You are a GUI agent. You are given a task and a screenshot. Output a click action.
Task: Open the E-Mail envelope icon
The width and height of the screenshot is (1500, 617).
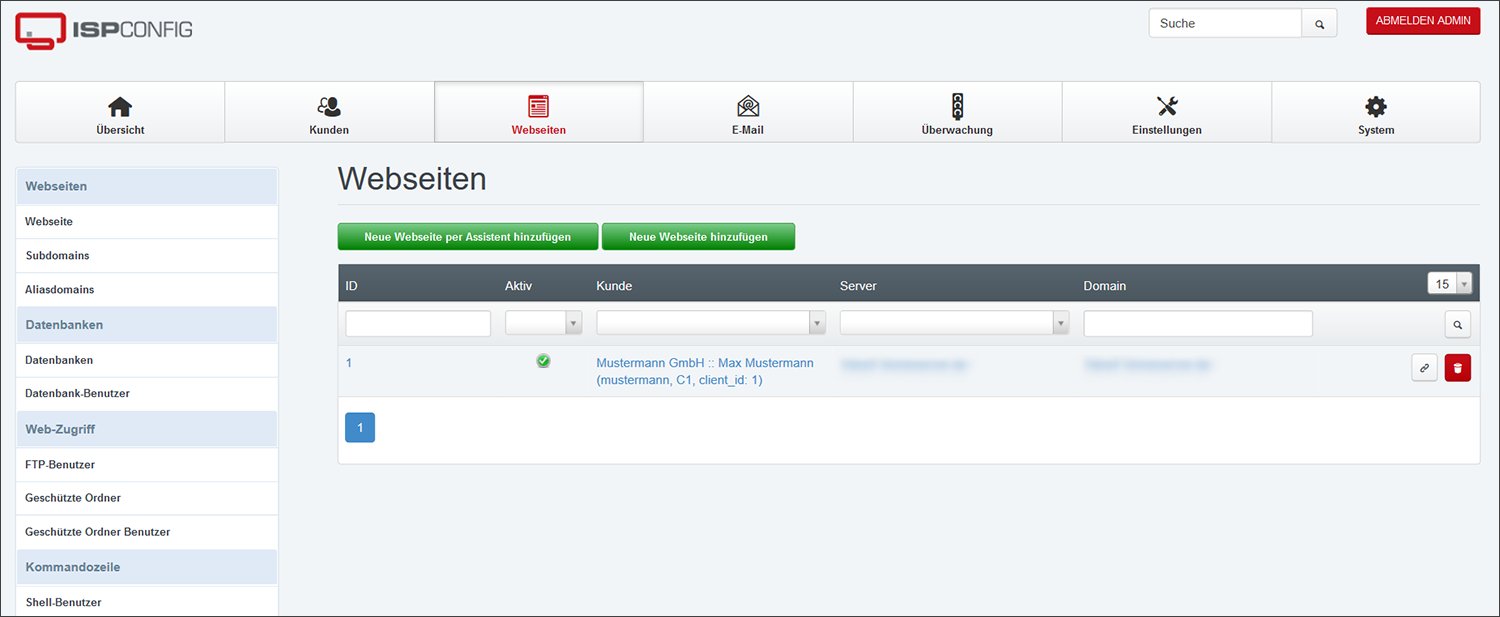tap(748, 107)
